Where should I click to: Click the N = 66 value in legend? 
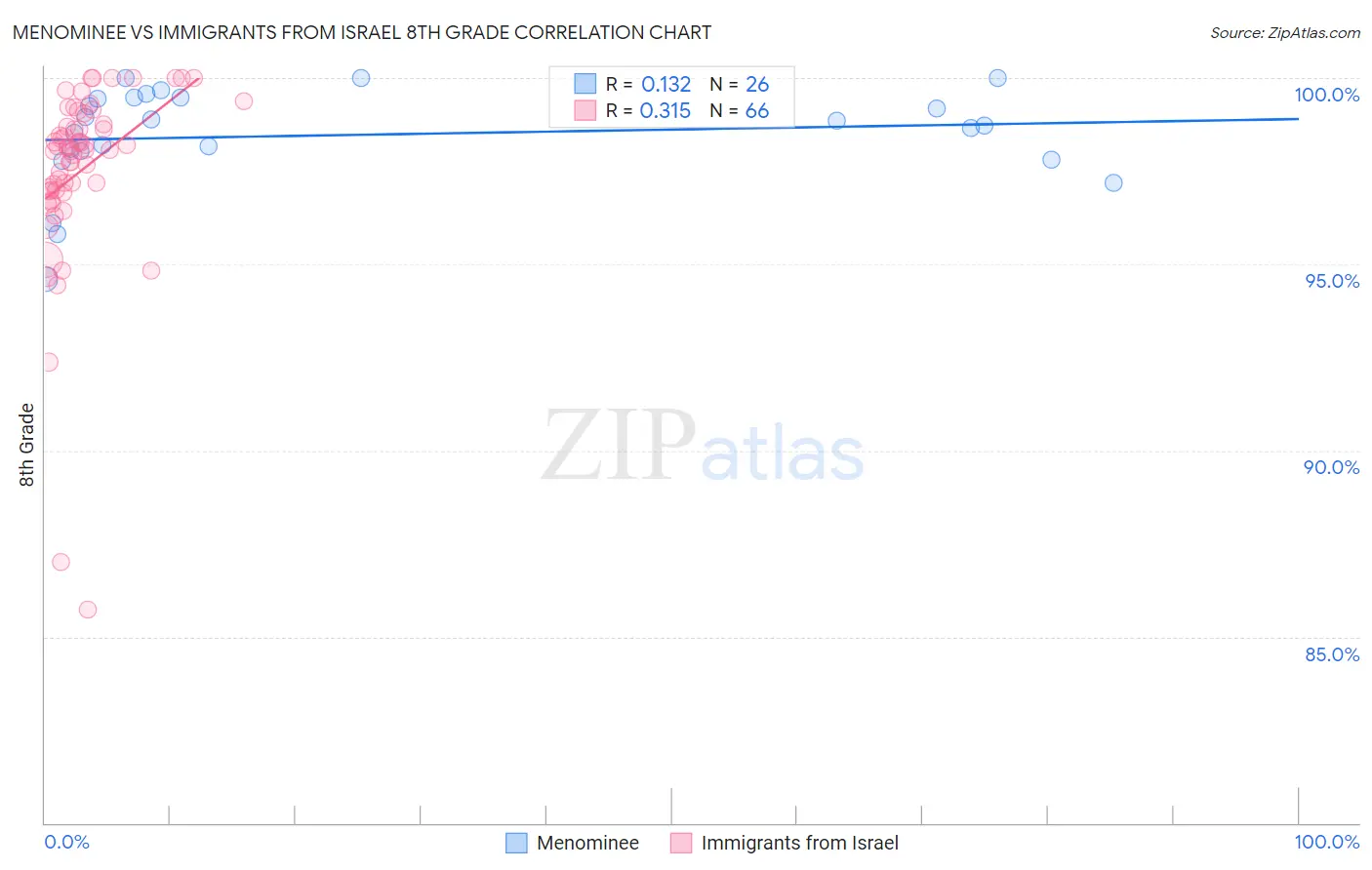coord(740,111)
